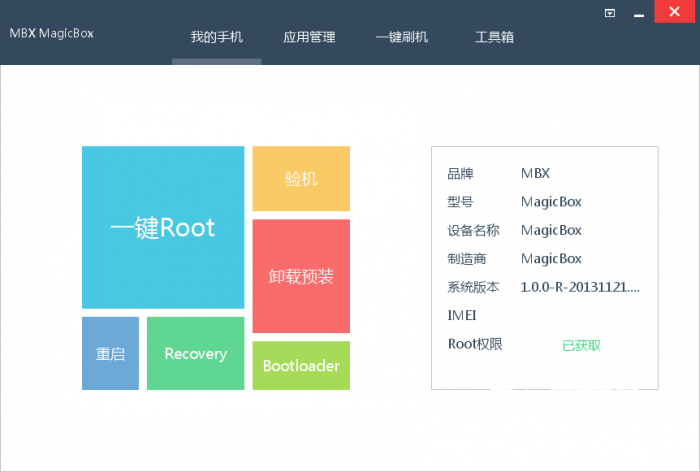The height and width of the screenshot is (472, 700).
Task: Select the 型号 MagicBox value
Action: coord(551,201)
